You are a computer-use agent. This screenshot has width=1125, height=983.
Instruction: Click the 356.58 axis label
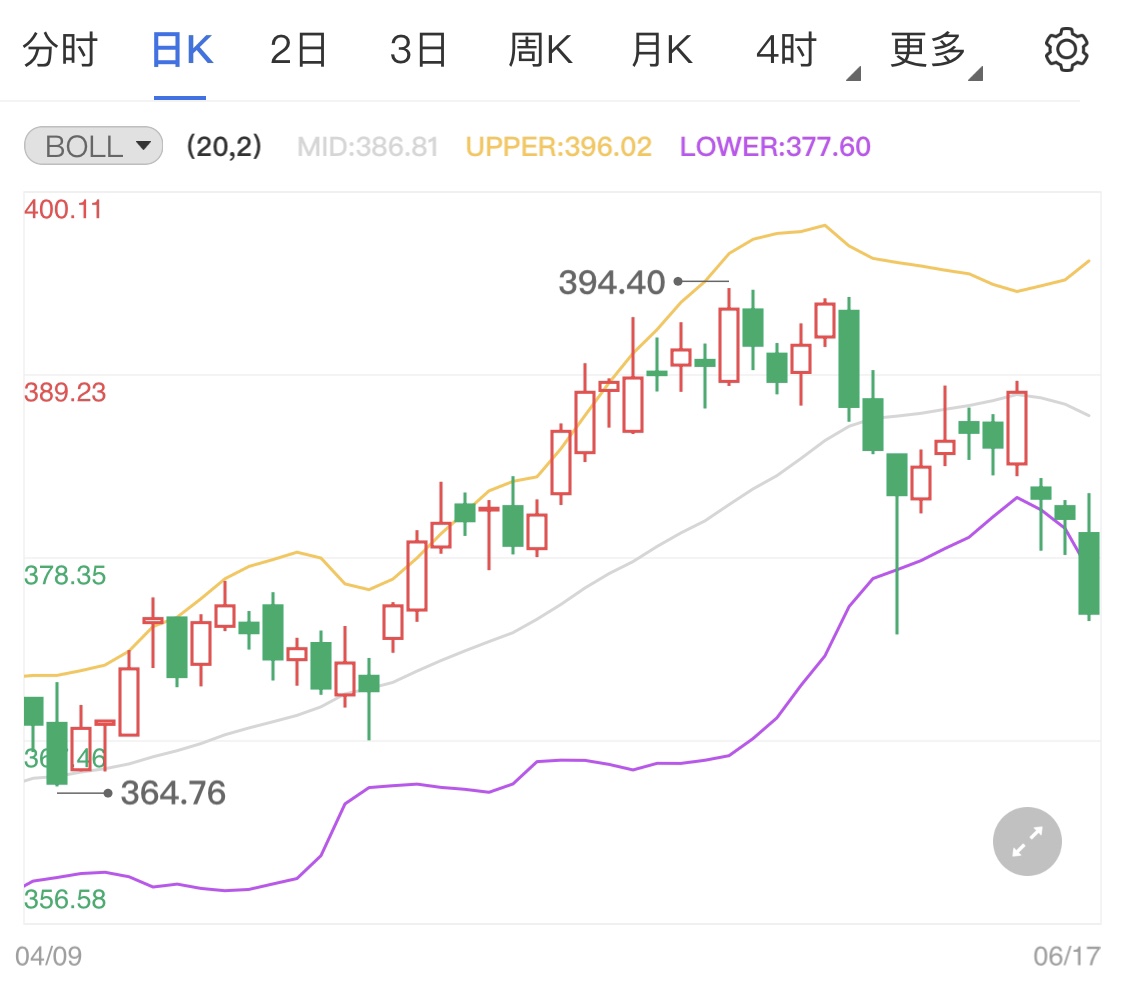click(65, 899)
